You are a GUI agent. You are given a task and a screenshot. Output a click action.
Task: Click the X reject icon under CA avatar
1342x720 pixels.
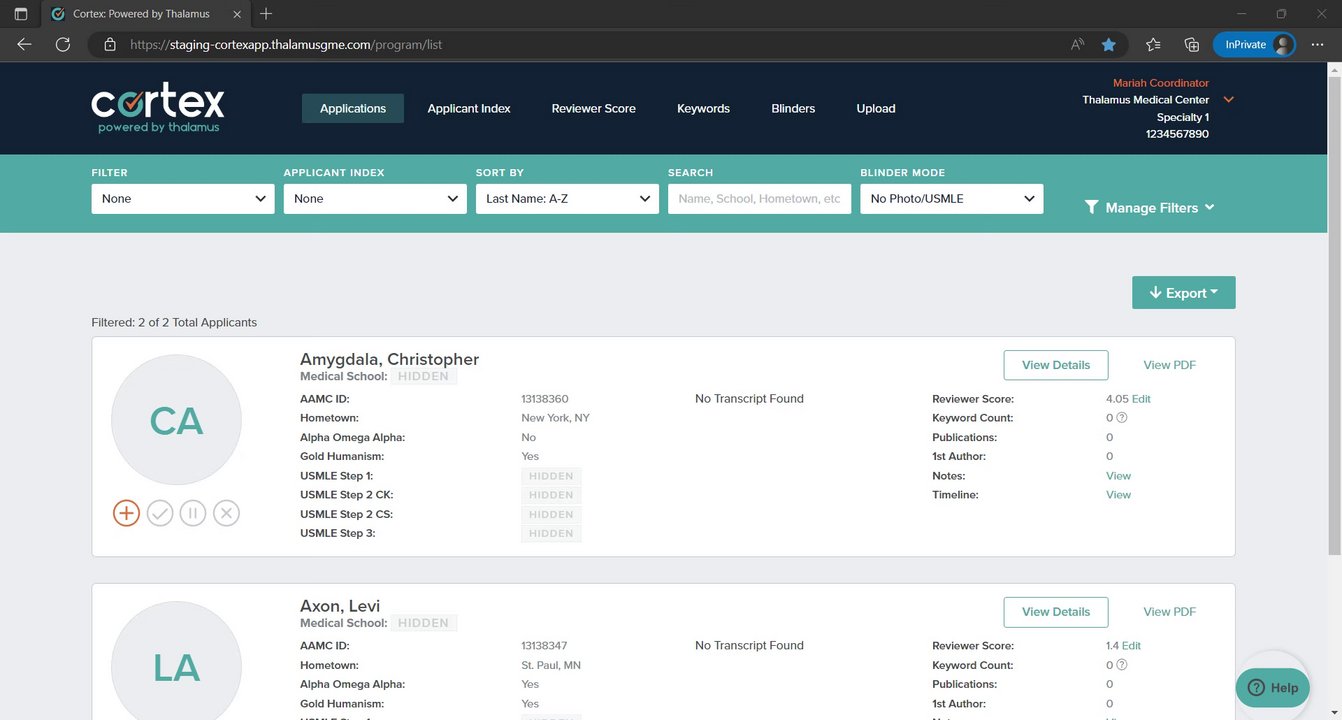click(x=227, y=513)
